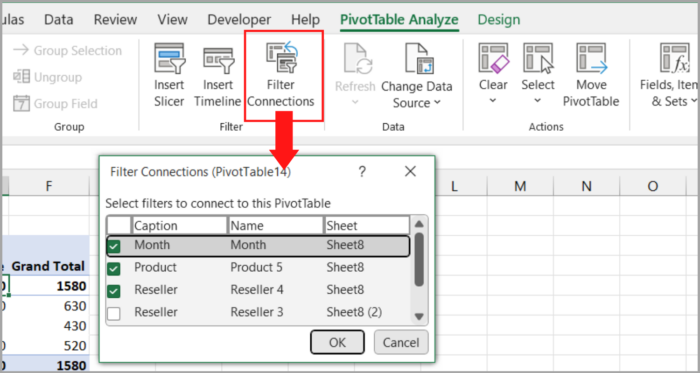Click the Select action icon
This screenshot has height=373, width=700.
(x=538, y=58)
